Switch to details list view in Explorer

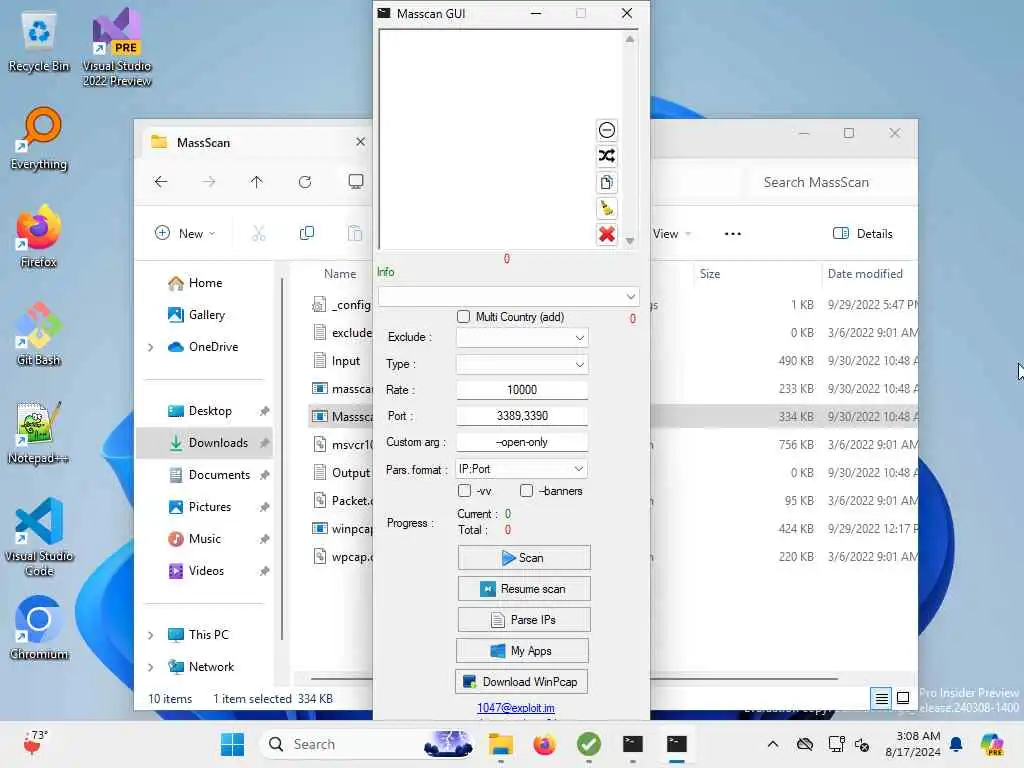tap(882, 699)
